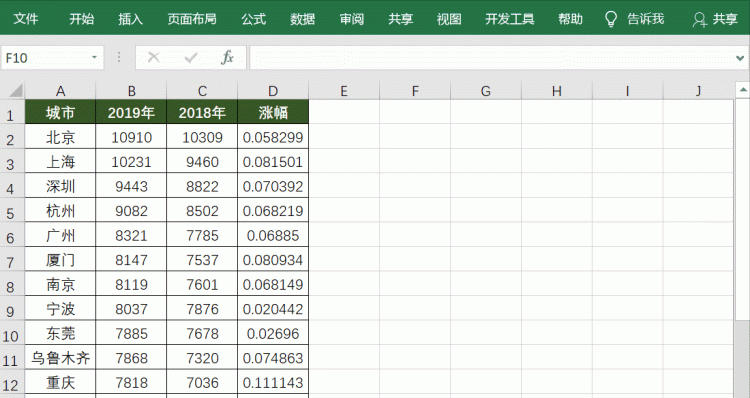Expand the formula bar chevron
This screenshot has width=750, height=398.
(x=740, y=58)
